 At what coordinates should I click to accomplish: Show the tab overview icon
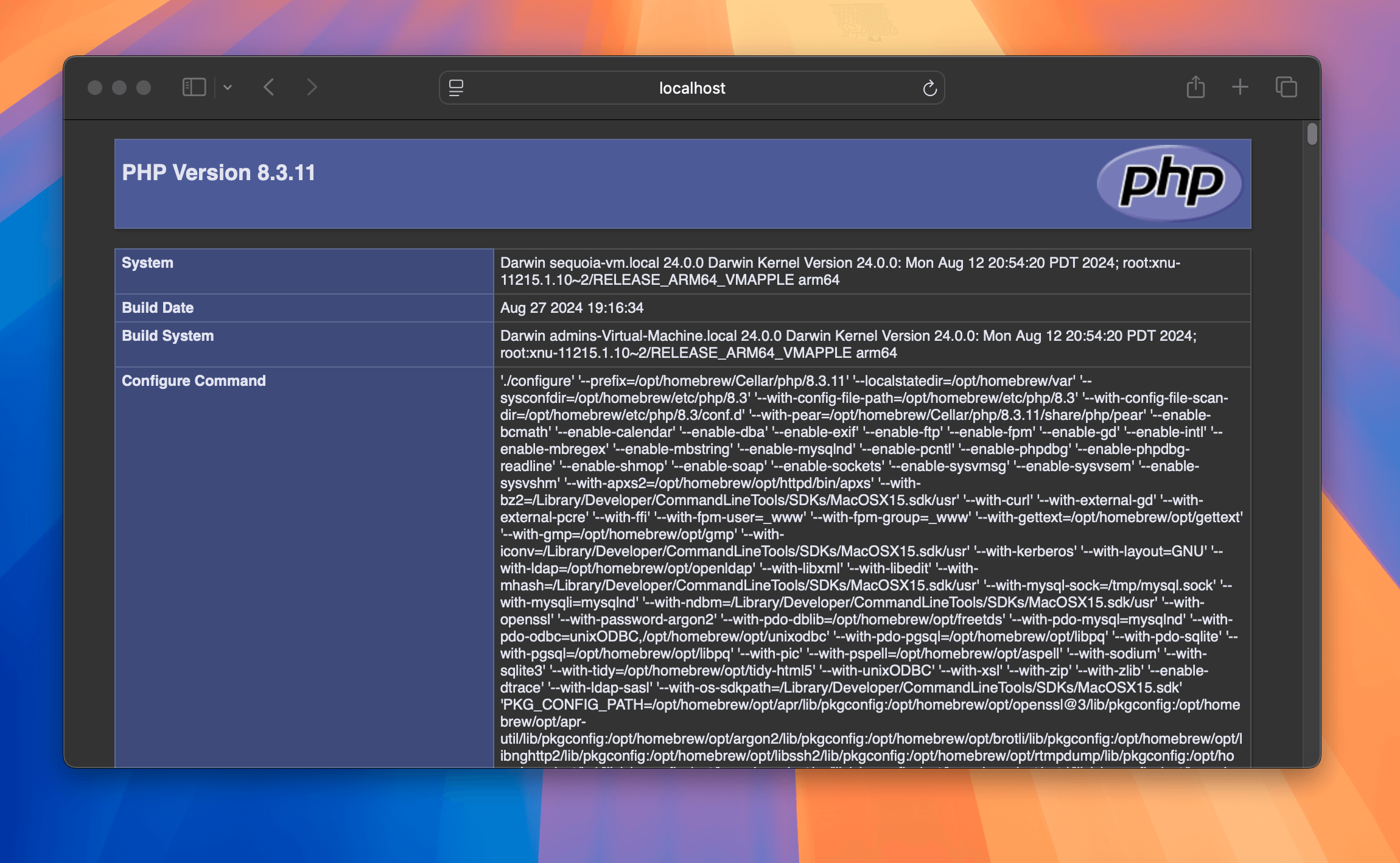pyautogui.click(x=1286, y=87)
